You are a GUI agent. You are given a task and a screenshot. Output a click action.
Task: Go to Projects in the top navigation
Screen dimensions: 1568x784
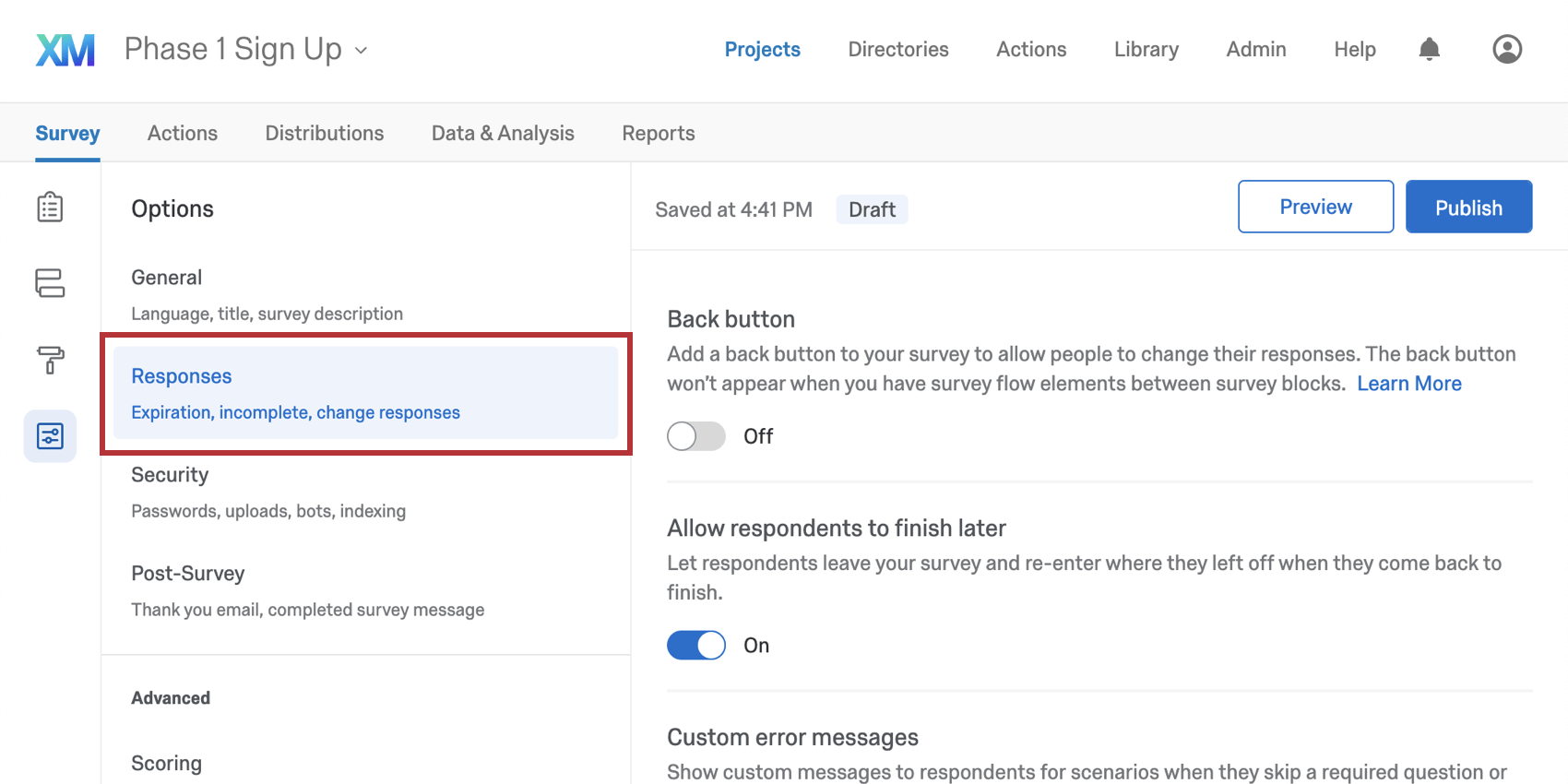[x=762, y=49]
